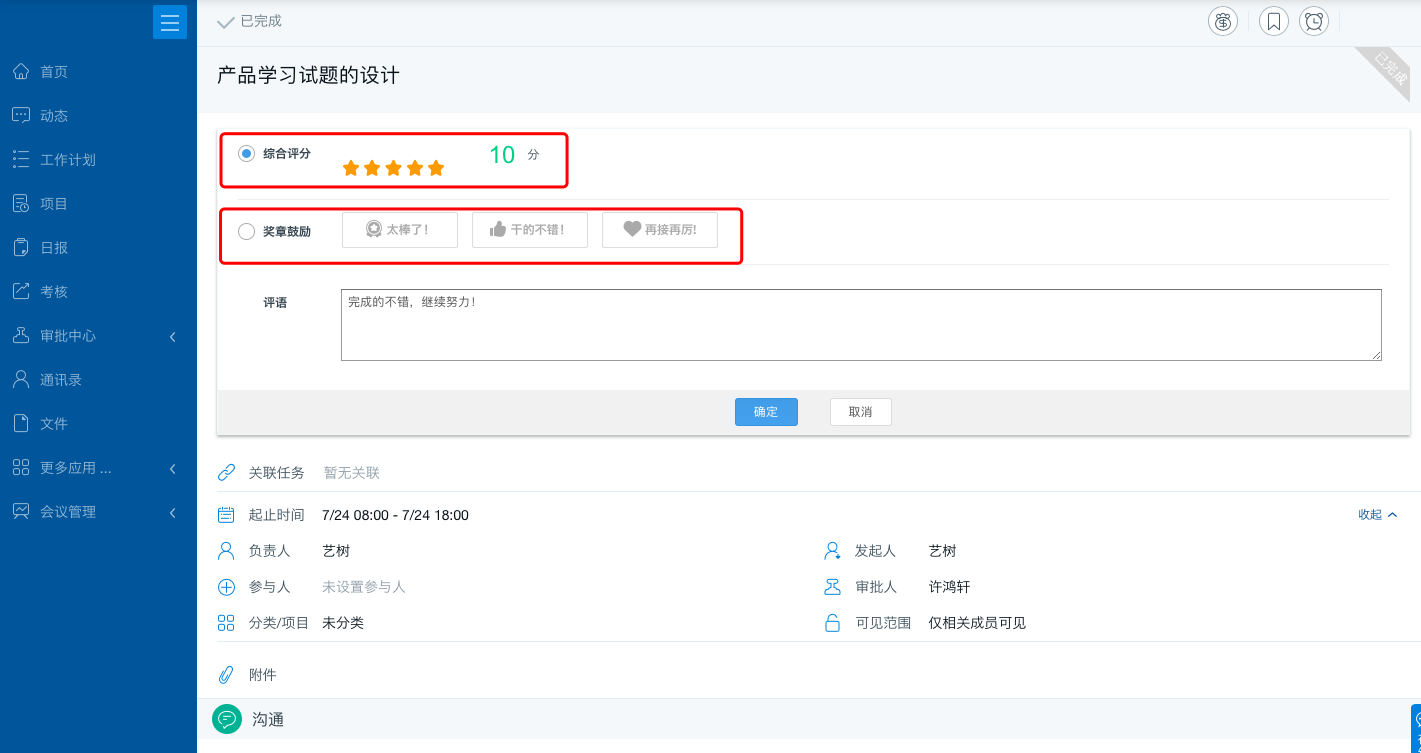Image resolution: width=1421 pixels, height=753 pixels.
Task: Click the alarm clock reminder icon
Action: (x=1314, y=21)
